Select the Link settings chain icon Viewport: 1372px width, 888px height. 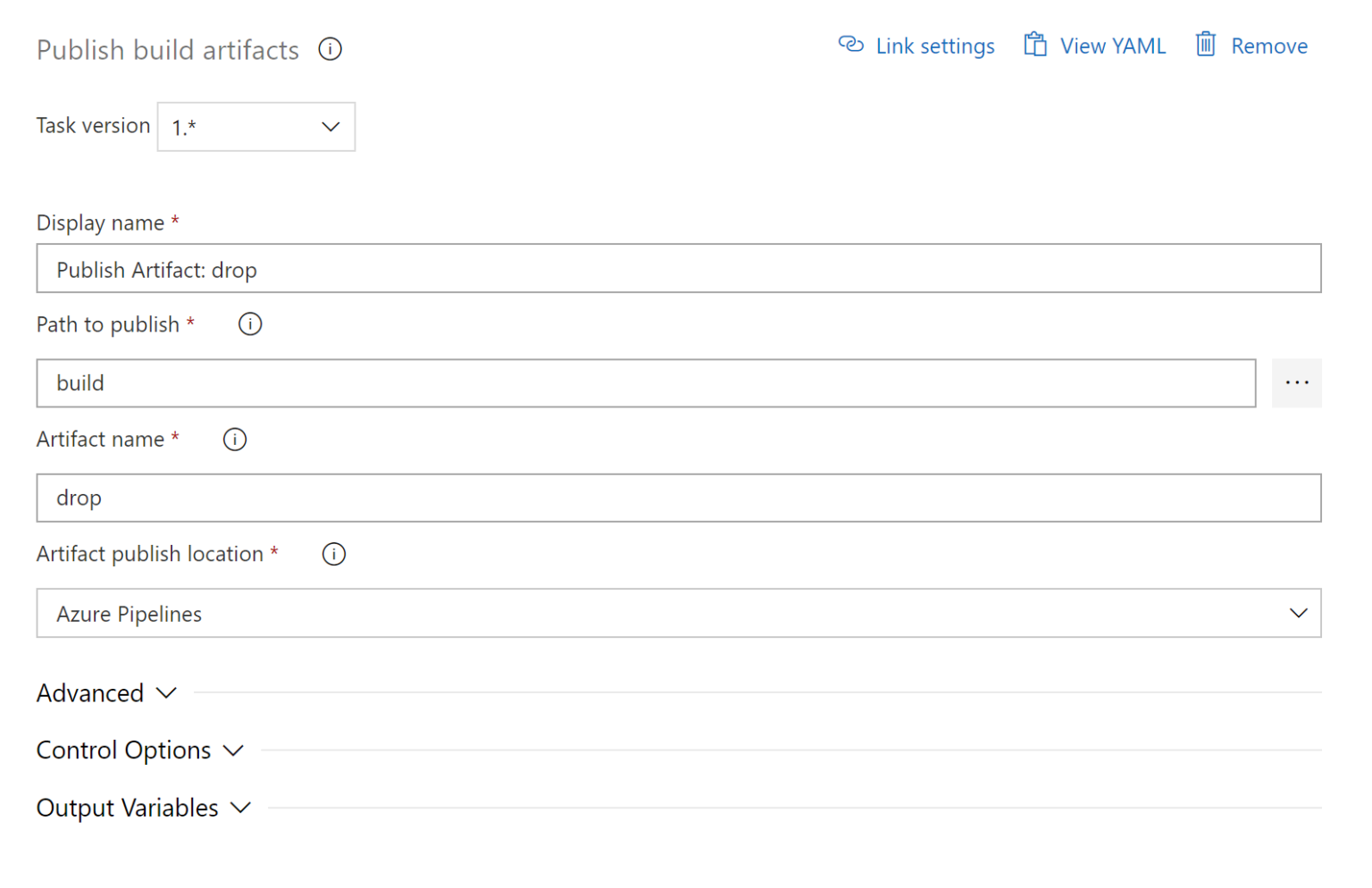tap(850, 44)
